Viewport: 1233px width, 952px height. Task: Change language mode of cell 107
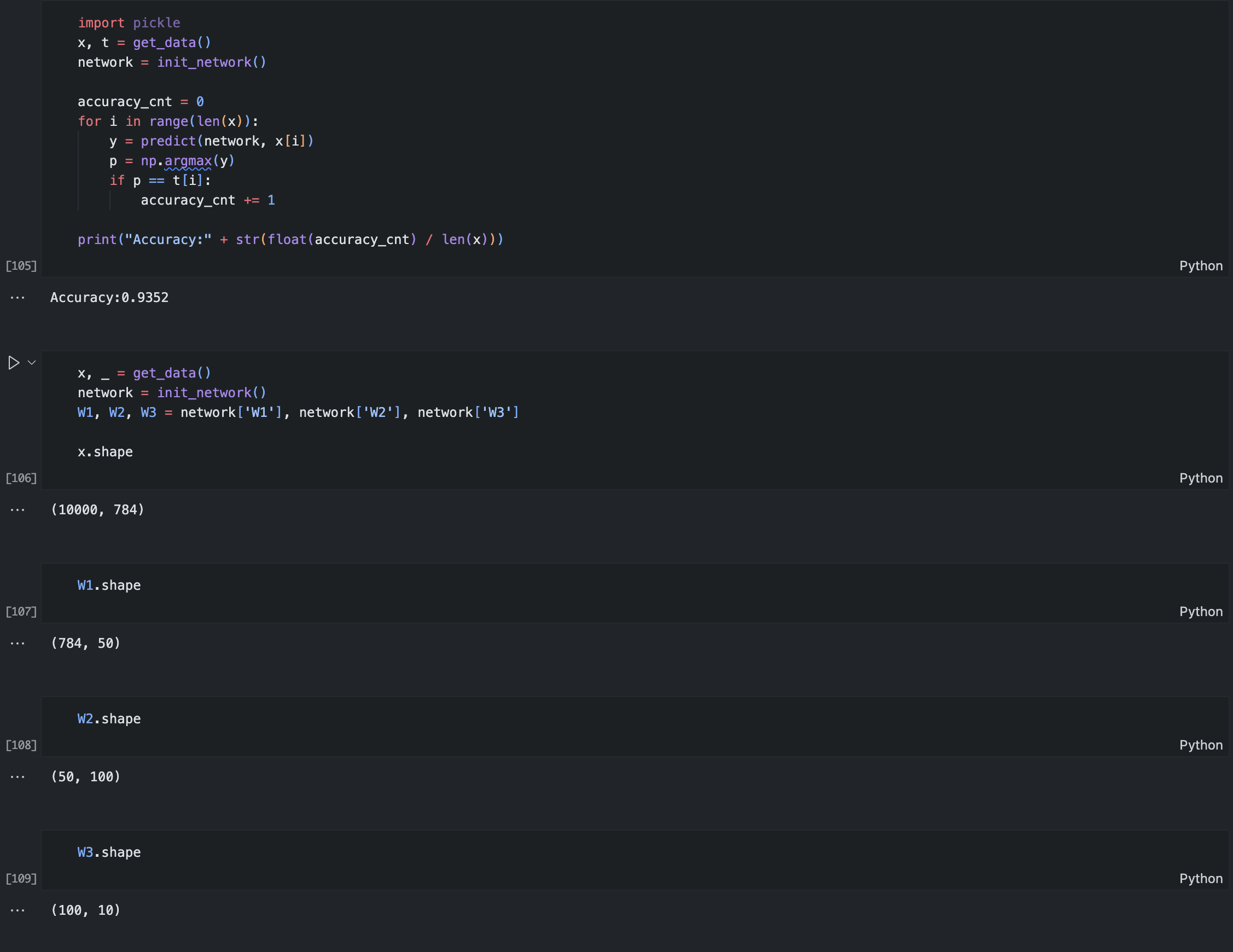click(x=1200, y=612)
